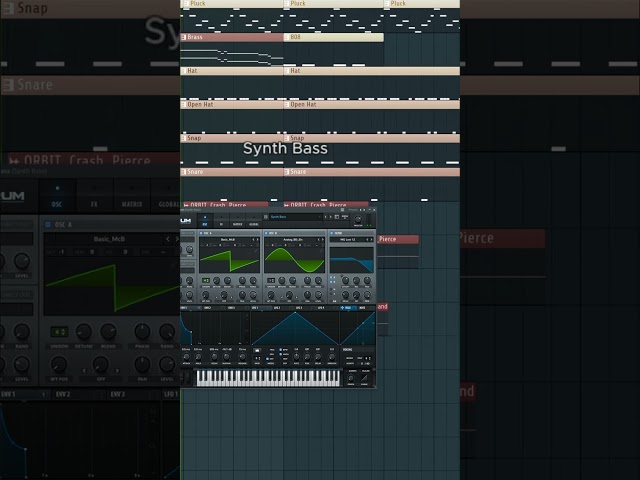The height and width of the screenshot is (480, 640).
Task: Select the ENV 2 tab
Action: pyautogui.click(x=214, y=308)
